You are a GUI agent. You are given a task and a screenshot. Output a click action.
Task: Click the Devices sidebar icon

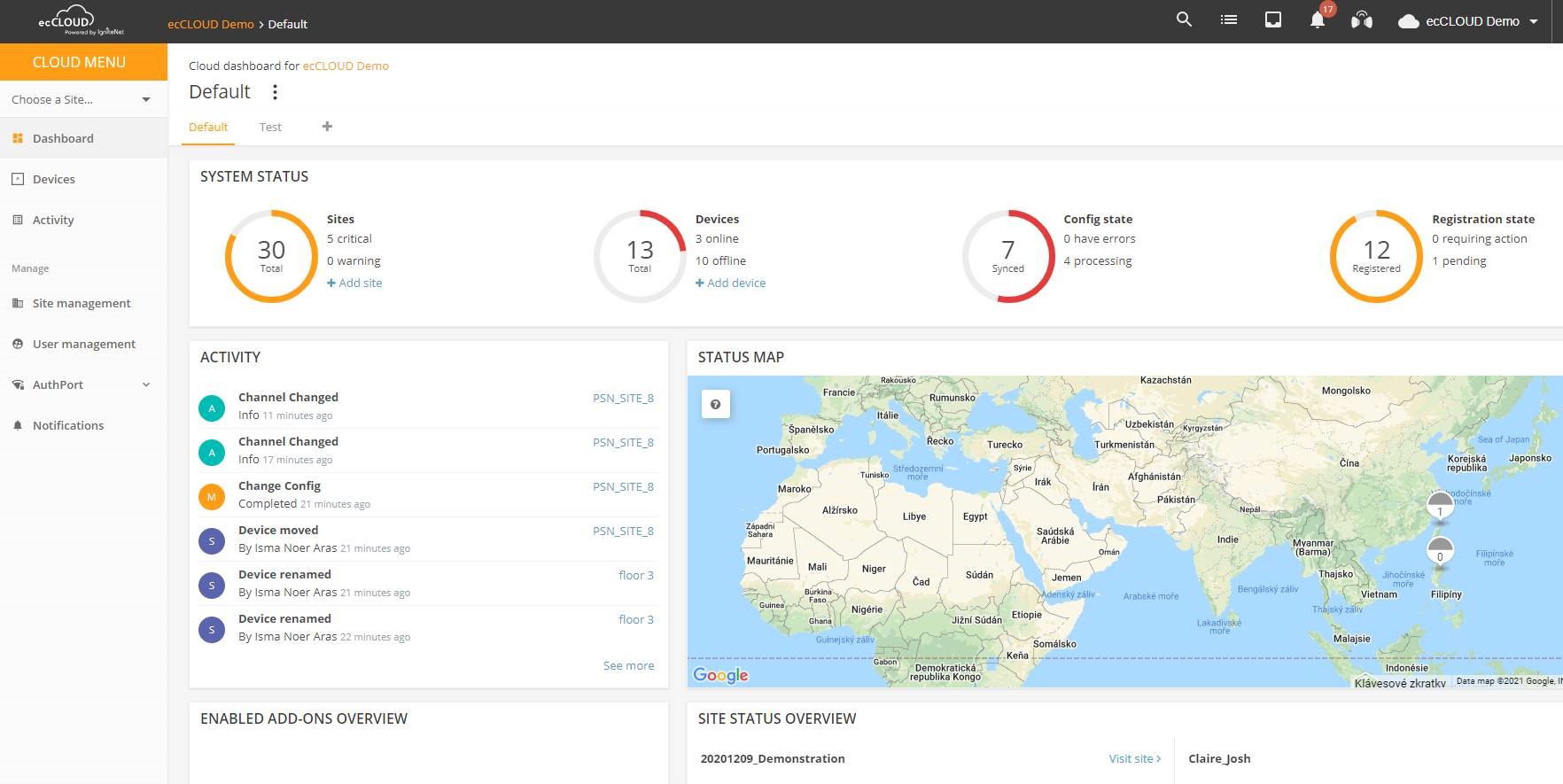point(18,179)
